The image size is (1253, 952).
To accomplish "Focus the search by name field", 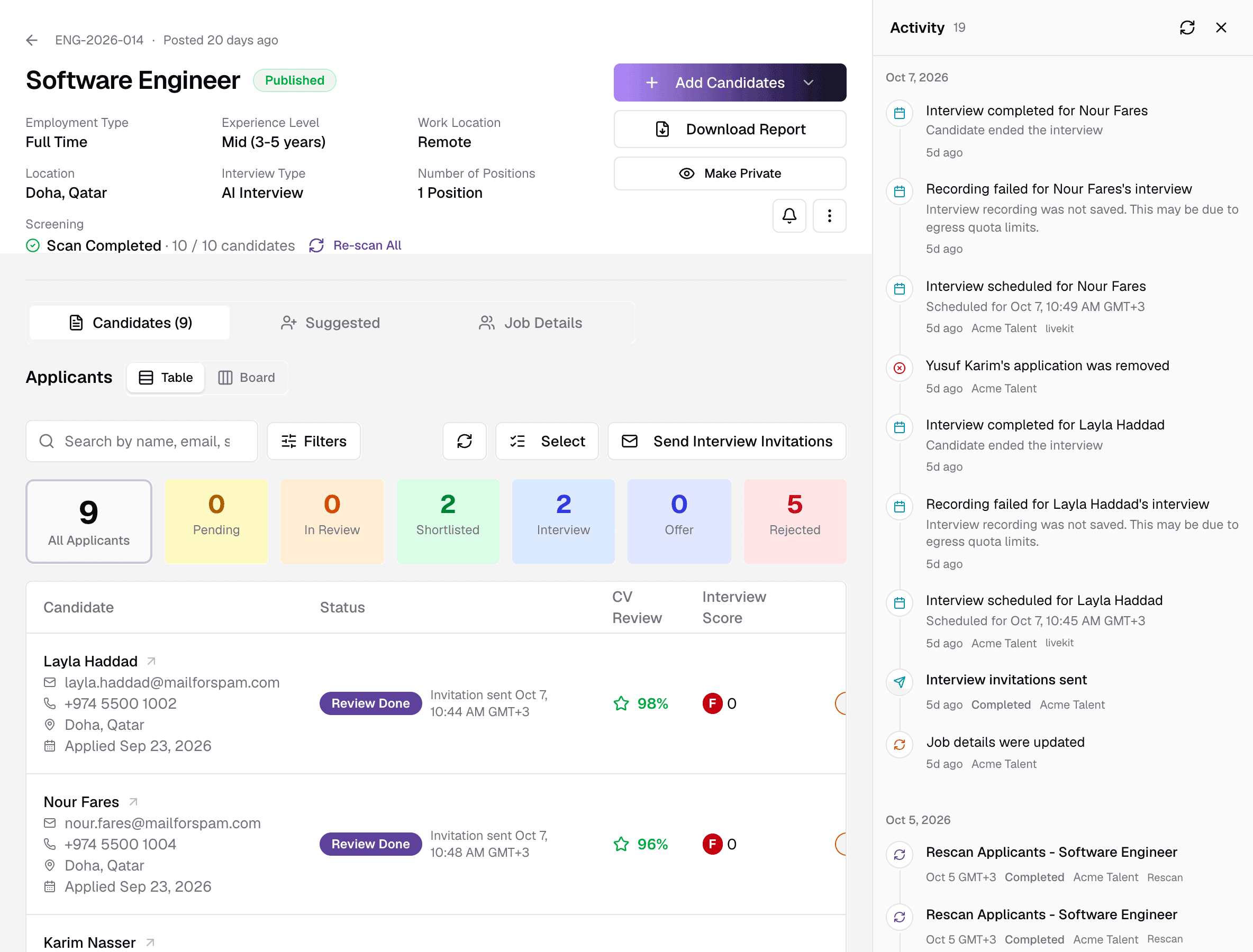I will 142,442.
